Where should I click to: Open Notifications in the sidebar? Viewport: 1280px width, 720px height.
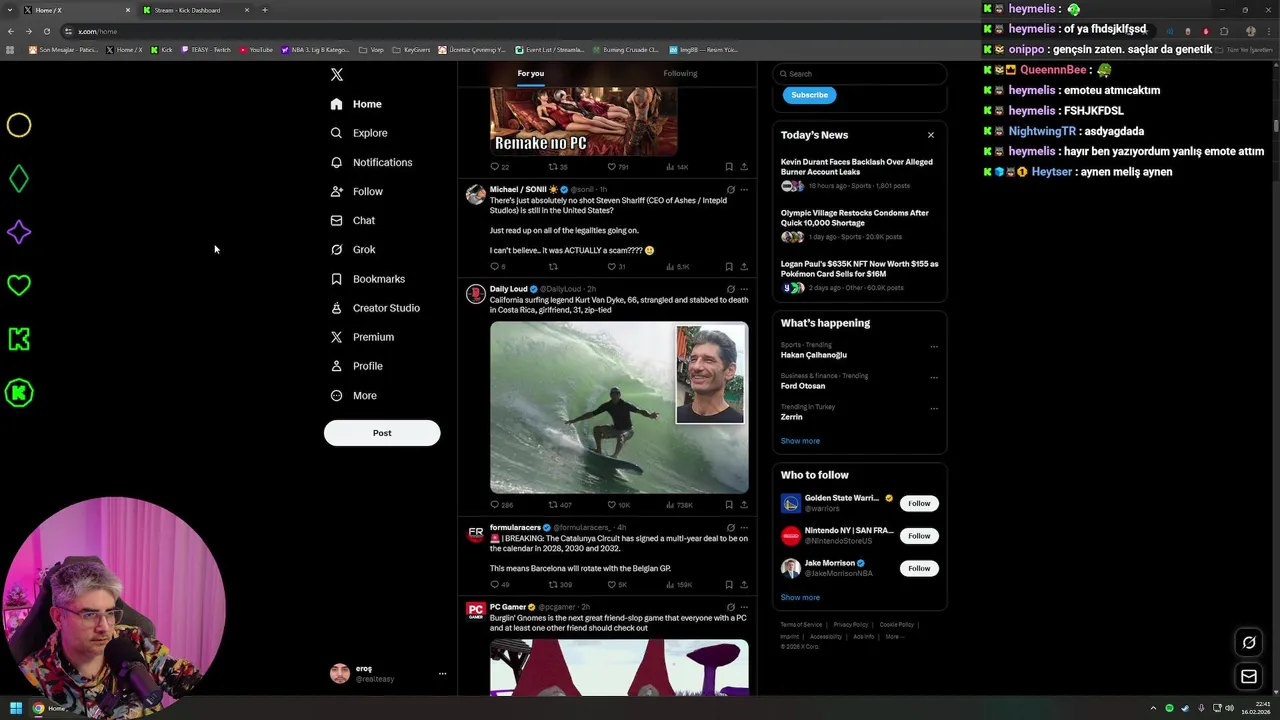[x=371, y=162]
